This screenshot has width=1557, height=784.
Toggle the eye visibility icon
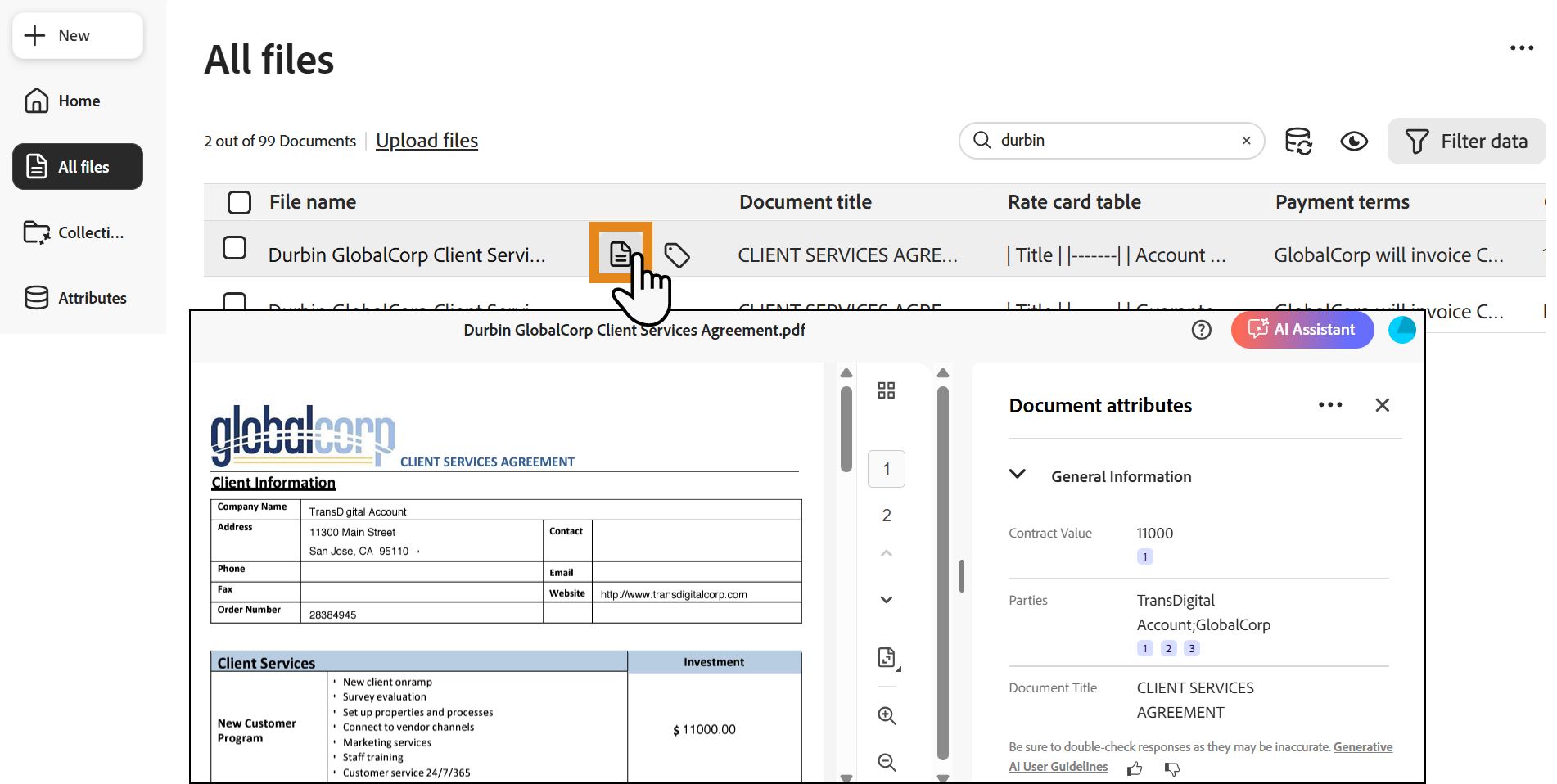pyautogui.click(x=1354, y=141)
